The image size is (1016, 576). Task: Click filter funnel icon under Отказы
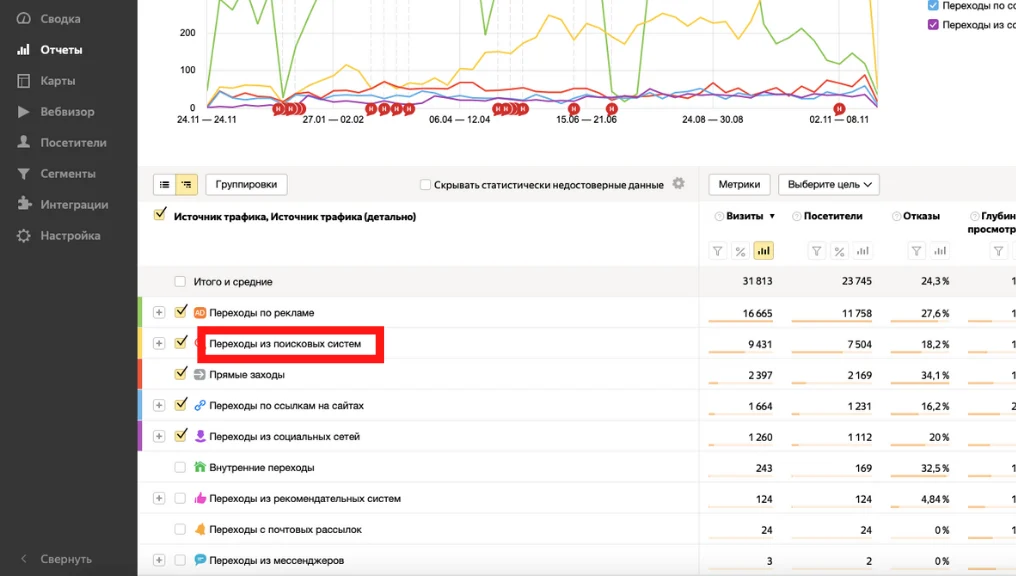pyautogui.click(x=916, y=251)
